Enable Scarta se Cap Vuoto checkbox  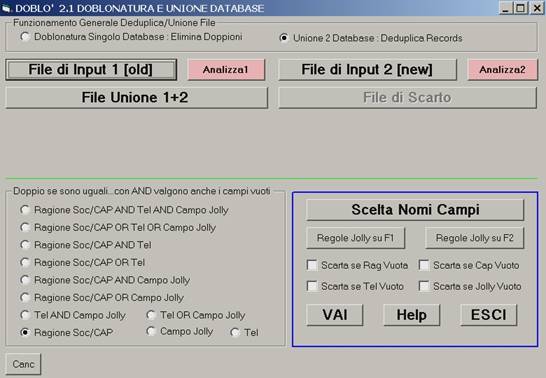pos(424,265)
